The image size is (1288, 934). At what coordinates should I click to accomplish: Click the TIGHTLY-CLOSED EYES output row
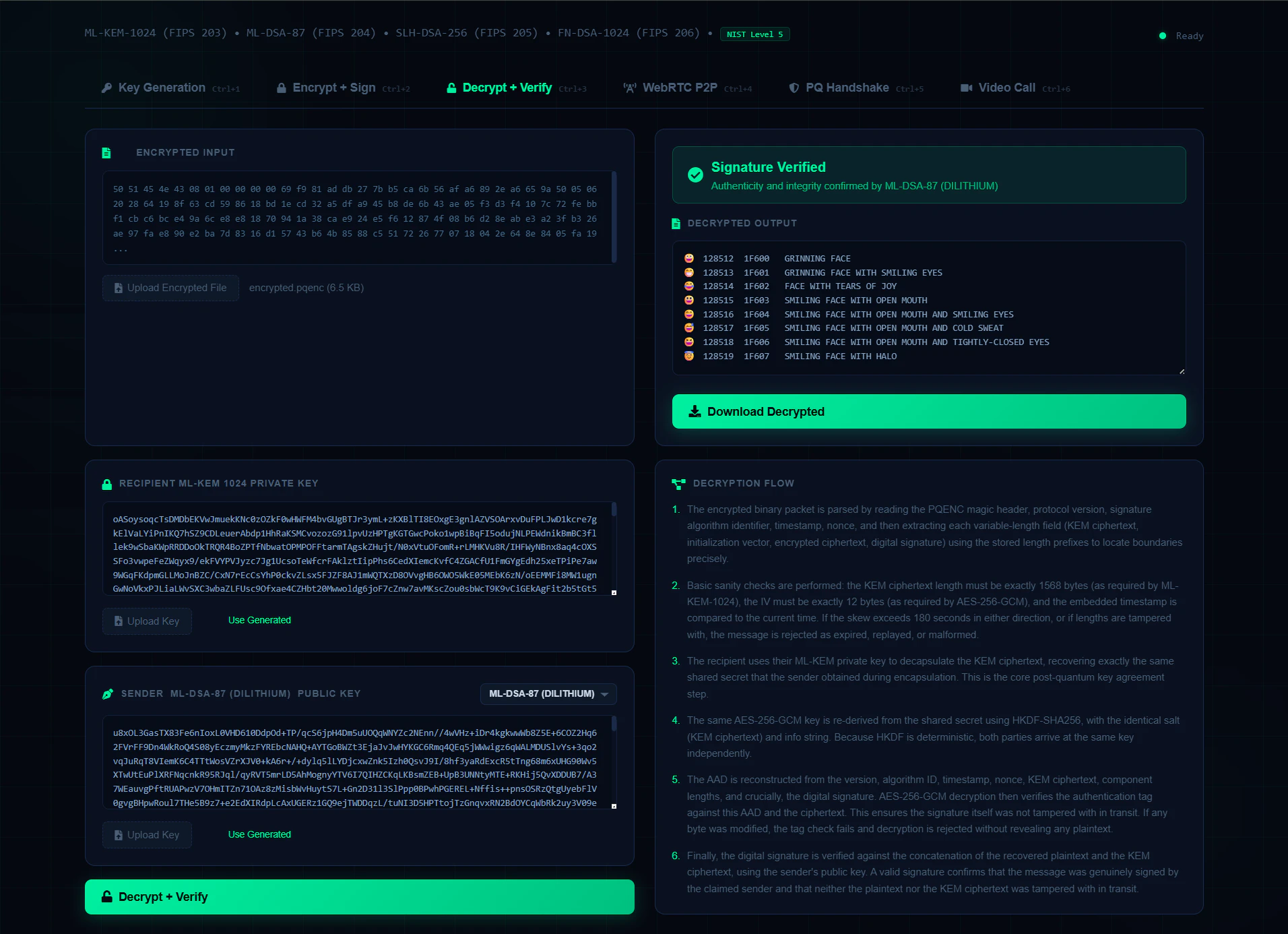pyautogui.click(x=867, y=342)
